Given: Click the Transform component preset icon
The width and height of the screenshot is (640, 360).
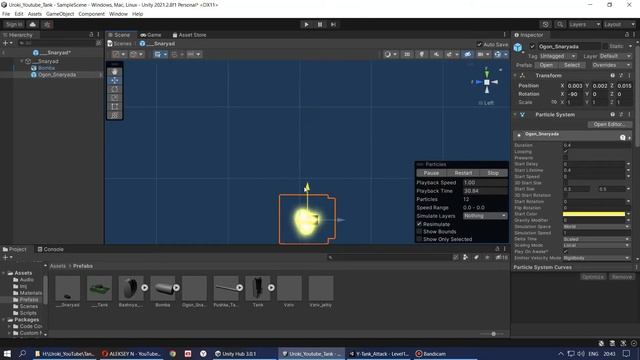Looking at the screenshot, I should click(621, 76).
